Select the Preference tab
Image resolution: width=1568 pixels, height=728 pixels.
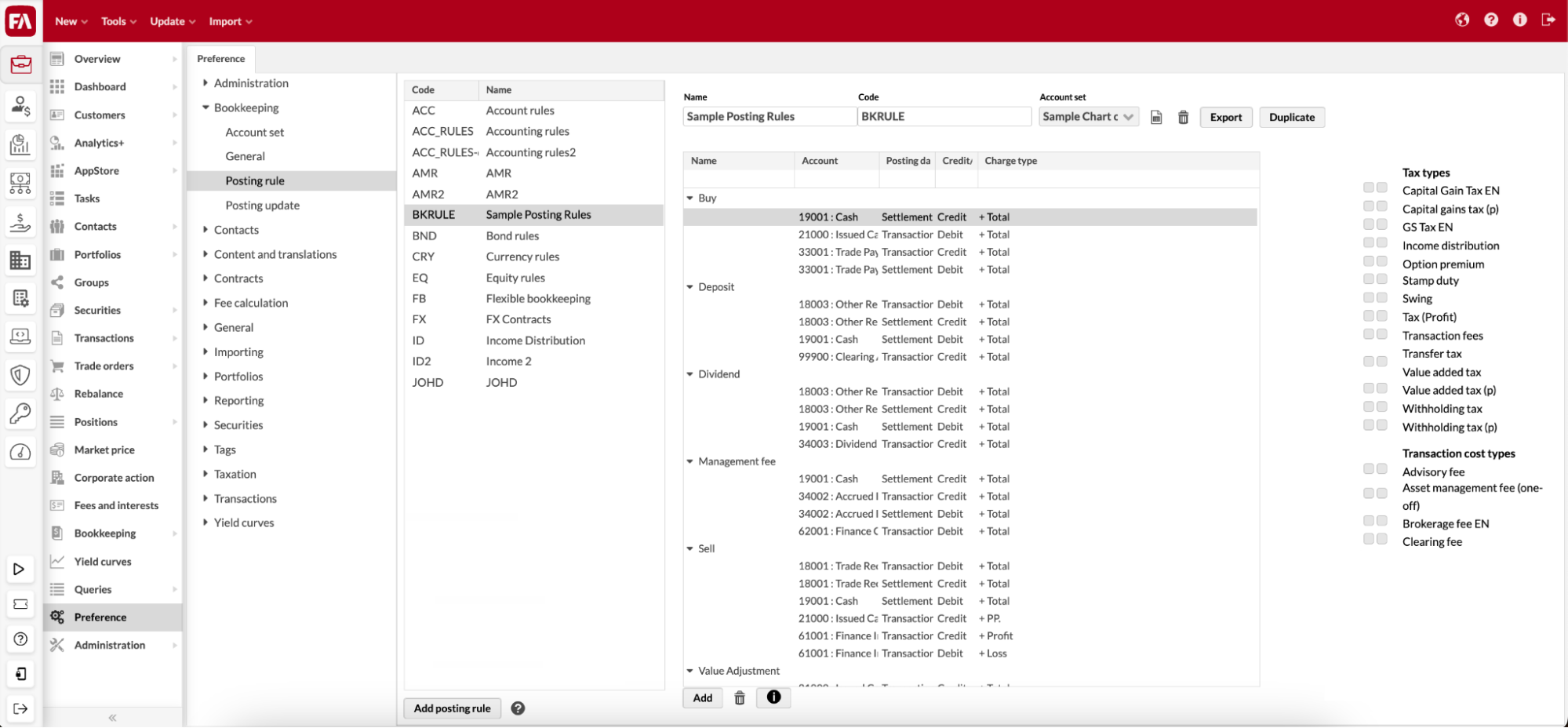click(221, 59)
